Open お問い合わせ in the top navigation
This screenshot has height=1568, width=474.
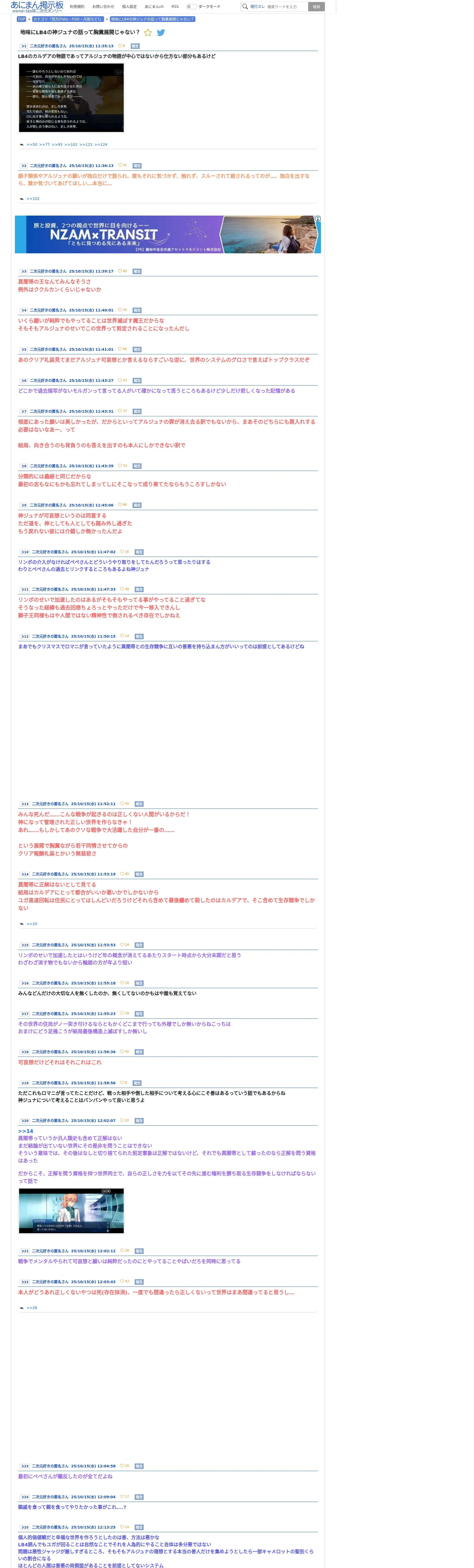click(x=103, y=7)
